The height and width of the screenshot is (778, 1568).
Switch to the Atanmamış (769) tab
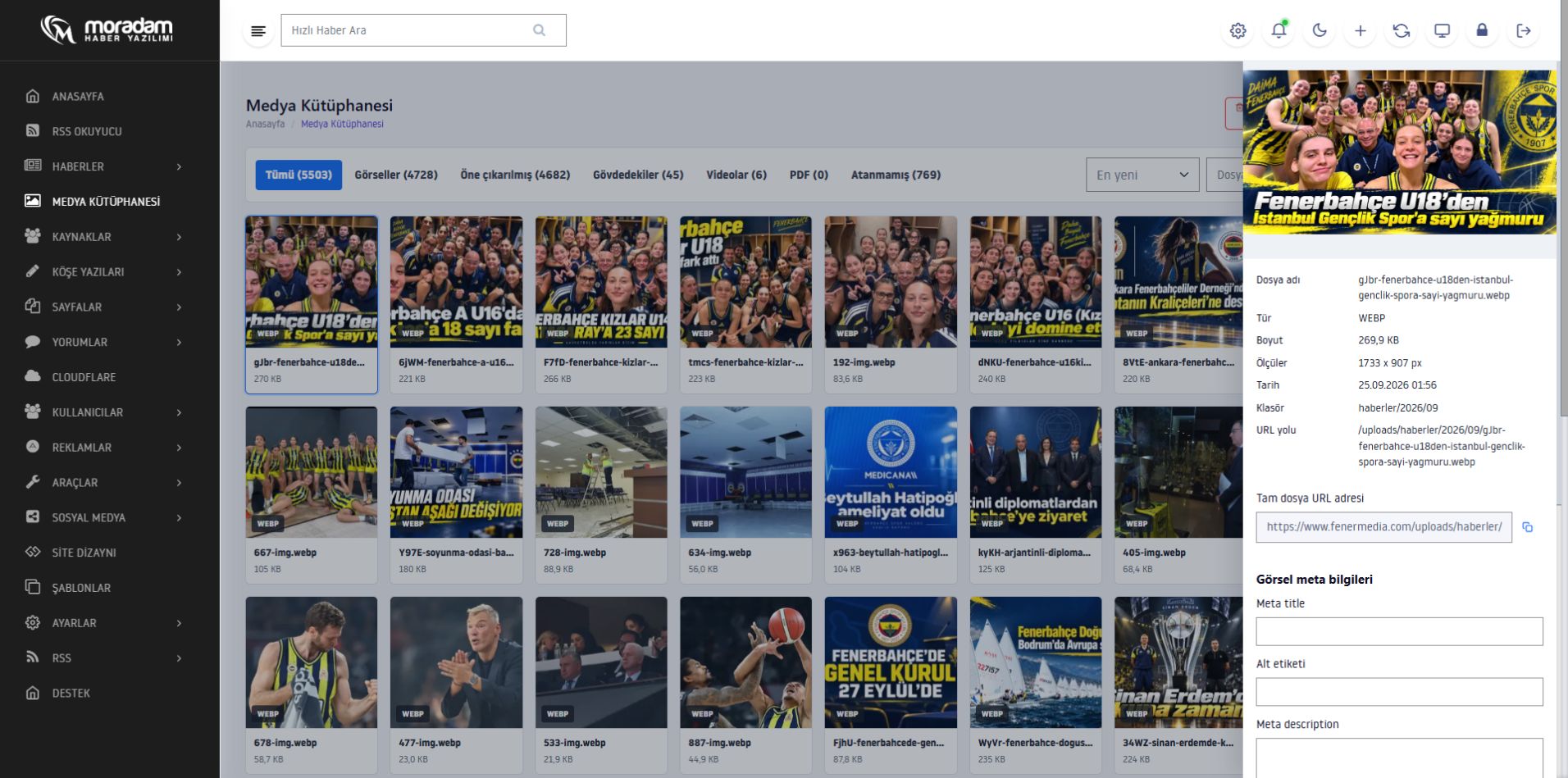896,175
